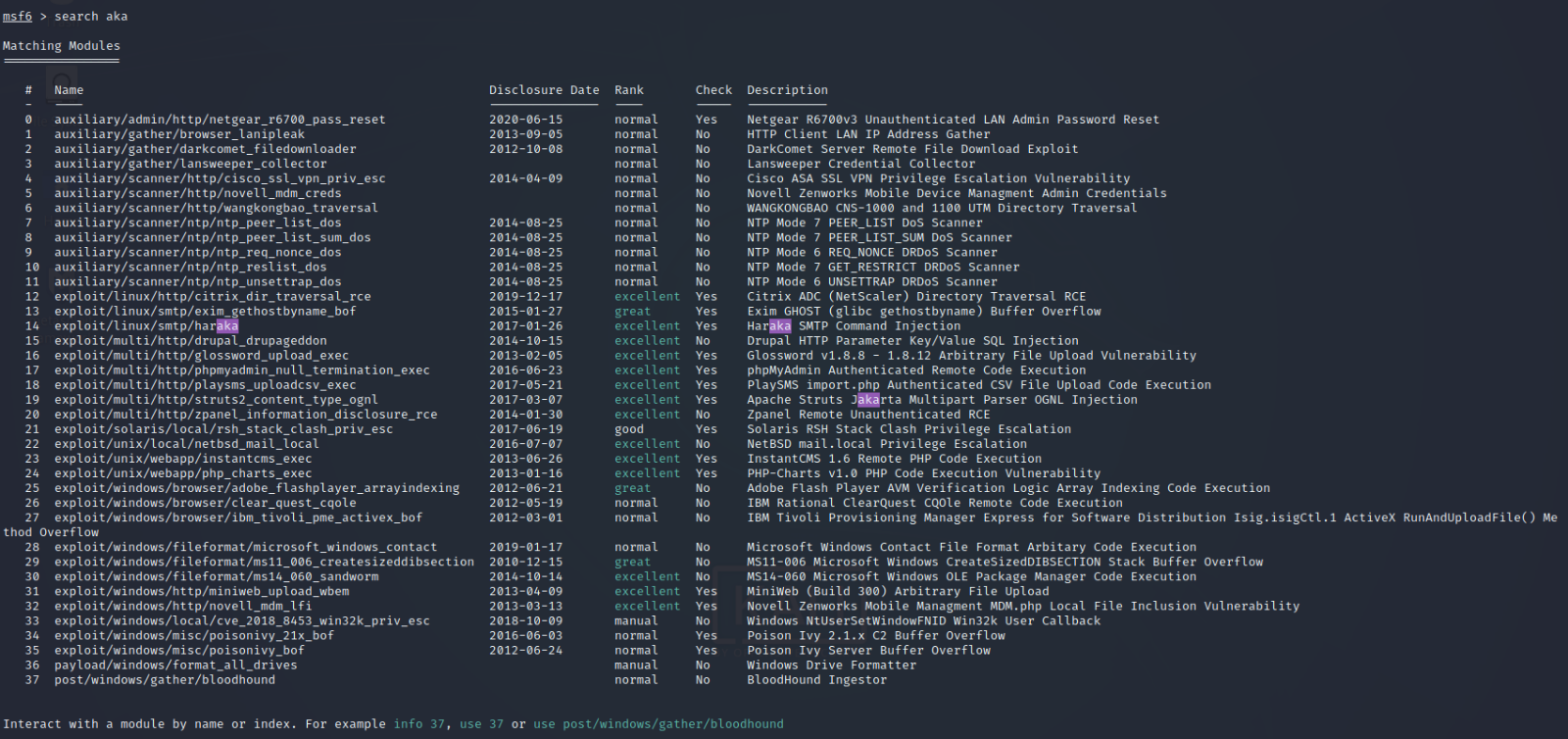Click disclosure date 2017-06-19
Image resolution: width=1568 pixels, height=739 pixels.
526,428
